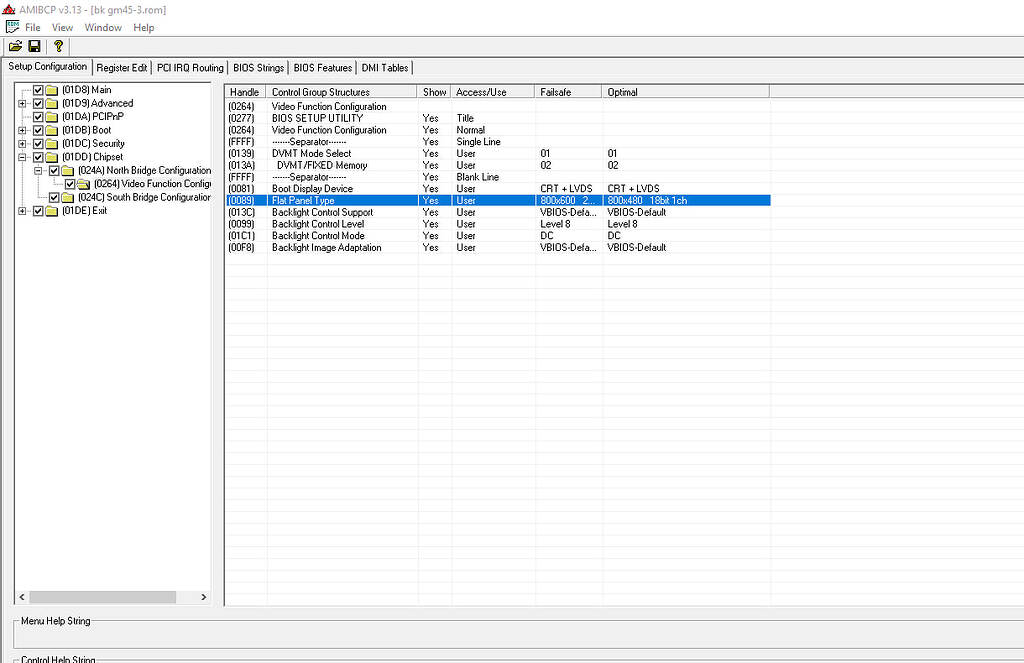Click the Save toolbar icon
This screenshot has height=663, width=1024.
coord(33,45)
